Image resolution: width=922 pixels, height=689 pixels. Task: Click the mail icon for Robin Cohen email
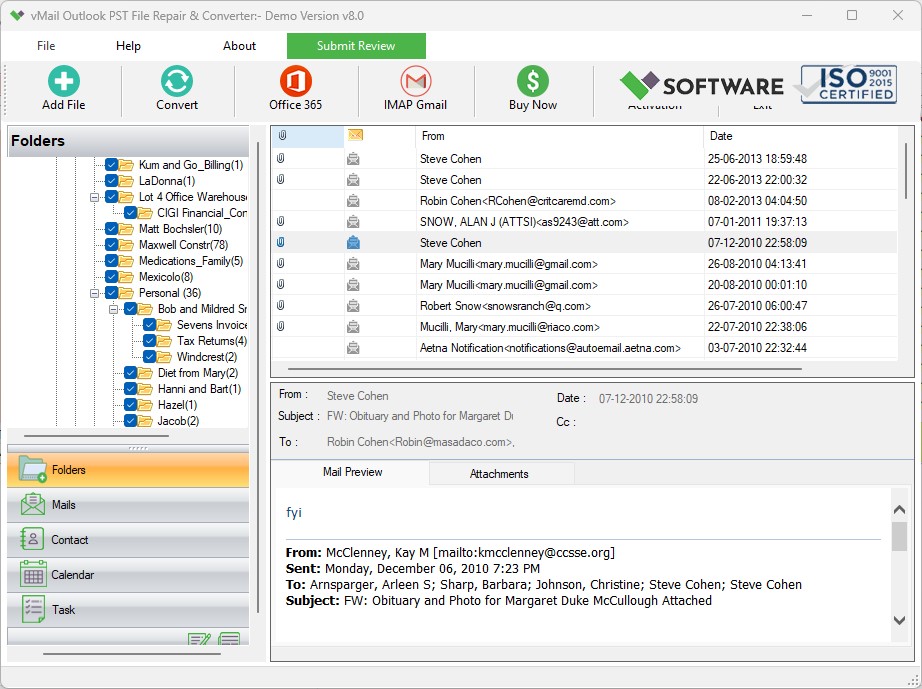click(353, 201)
